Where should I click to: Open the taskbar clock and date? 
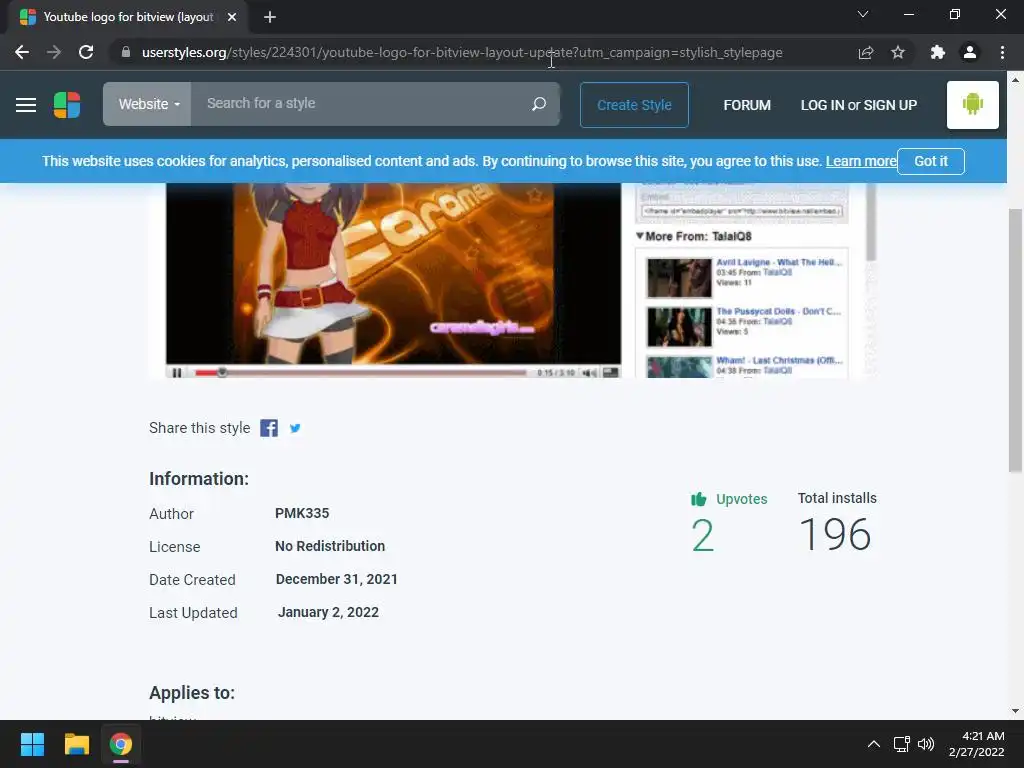tap(976, 744)
